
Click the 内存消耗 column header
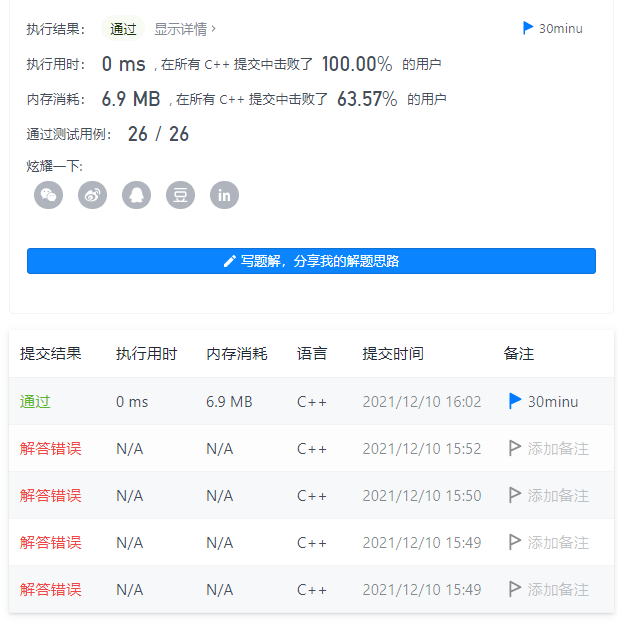tap(237, 354)
